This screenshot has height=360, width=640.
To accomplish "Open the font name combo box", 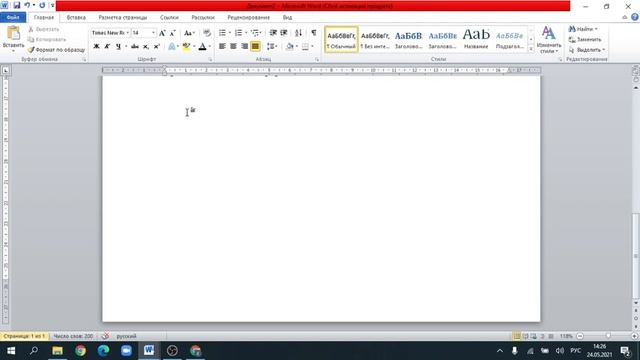I will pyautogui.click(x=110, y=33).
